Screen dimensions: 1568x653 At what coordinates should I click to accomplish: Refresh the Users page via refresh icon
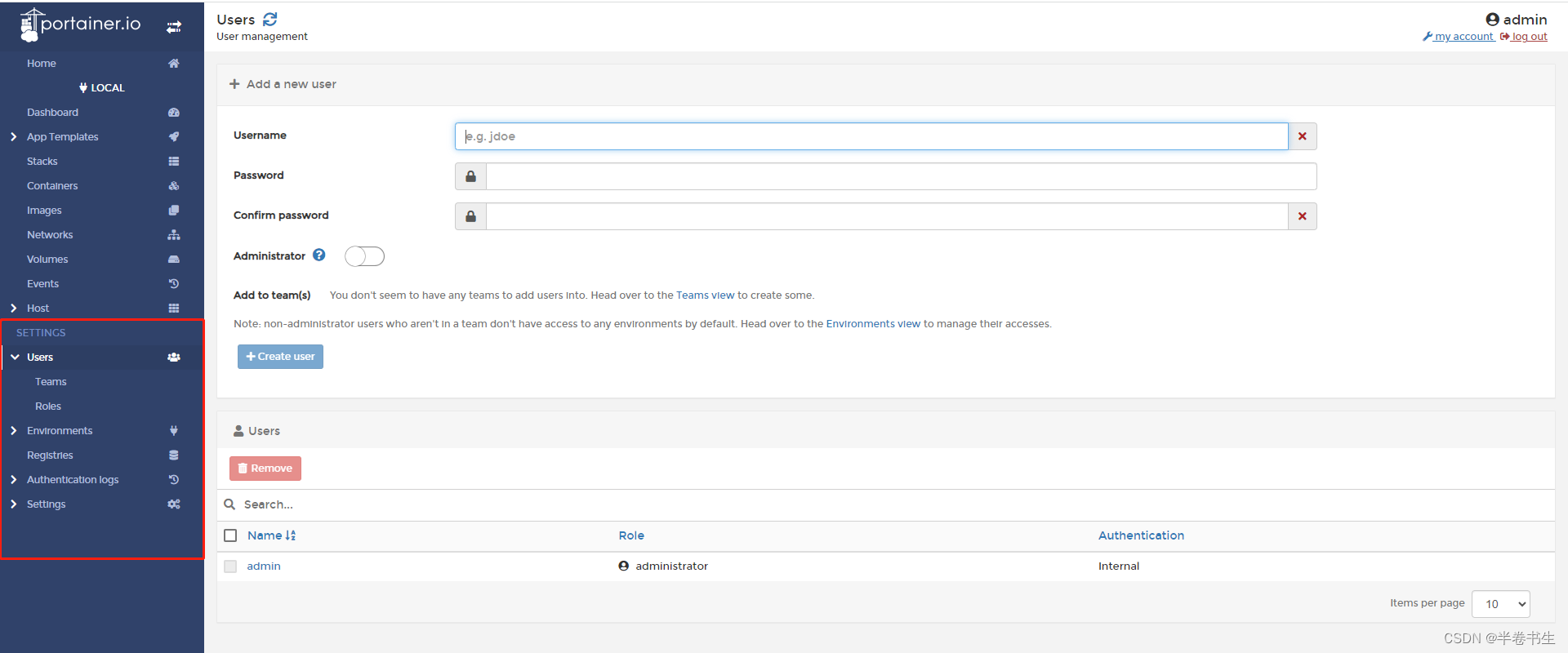point(270,20)
